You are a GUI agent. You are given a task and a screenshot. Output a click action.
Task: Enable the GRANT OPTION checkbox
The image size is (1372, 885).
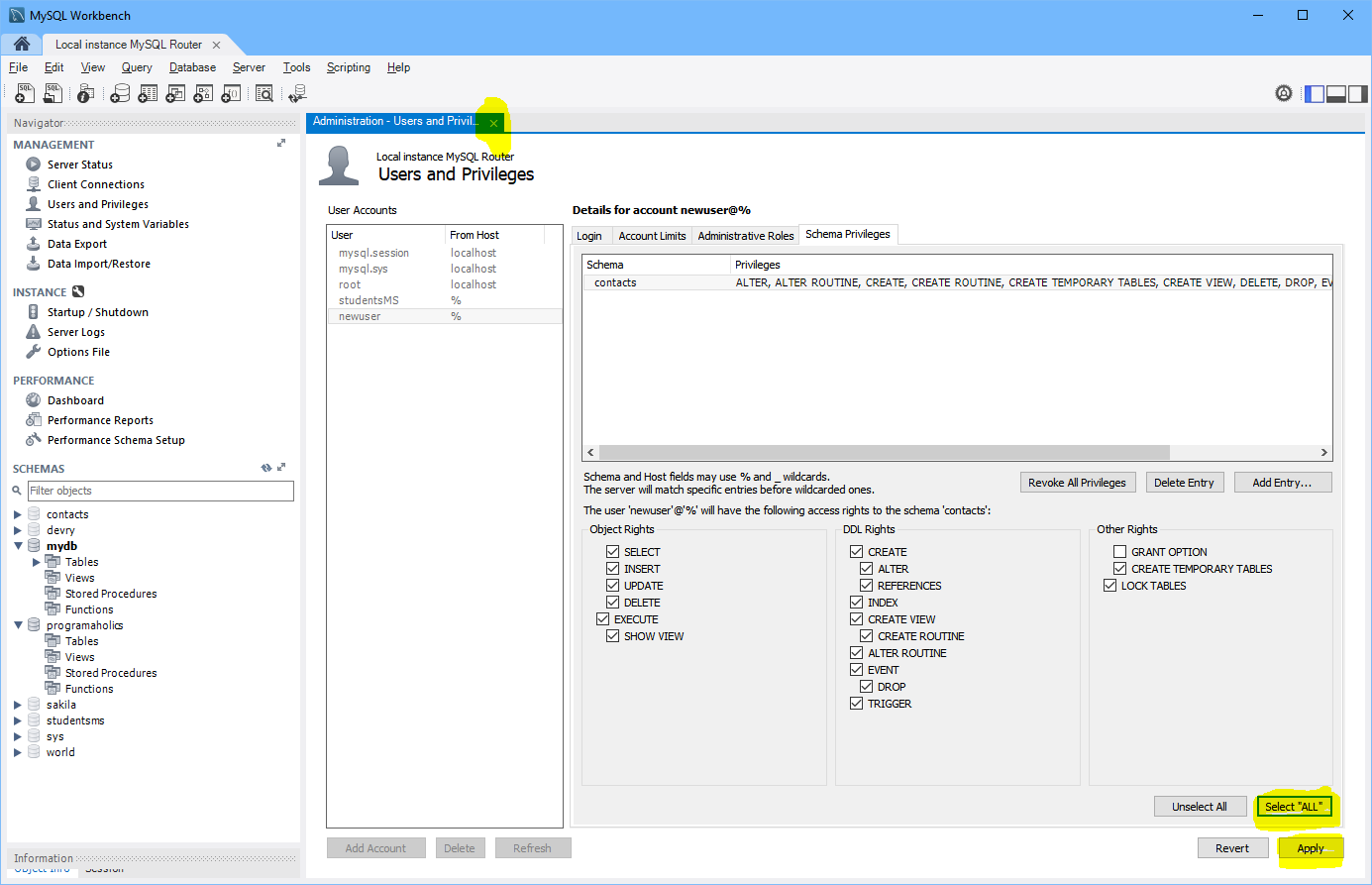pos(1119,552)
